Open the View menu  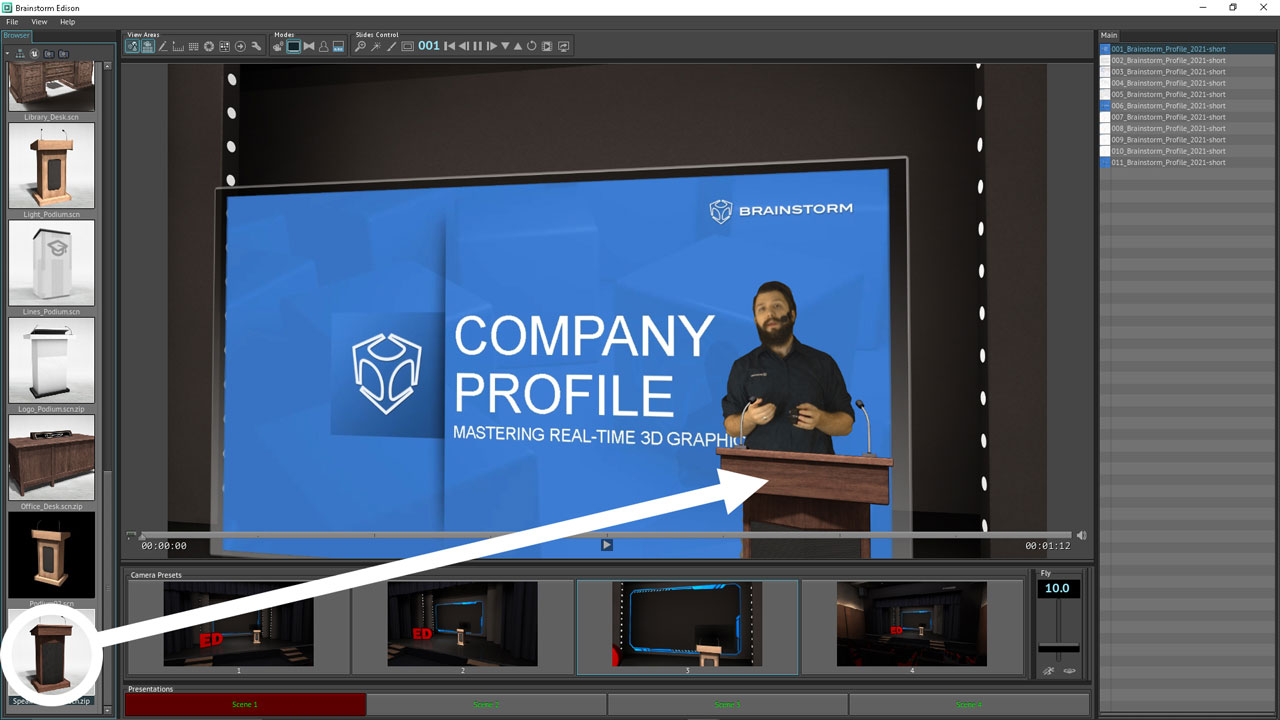point(39,21)
